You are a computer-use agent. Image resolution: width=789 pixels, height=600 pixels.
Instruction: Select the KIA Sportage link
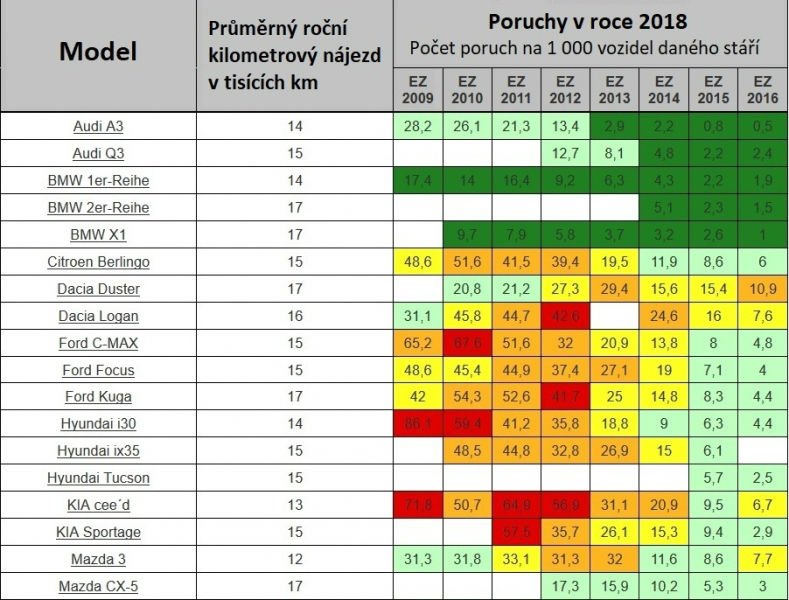point(98,532)
